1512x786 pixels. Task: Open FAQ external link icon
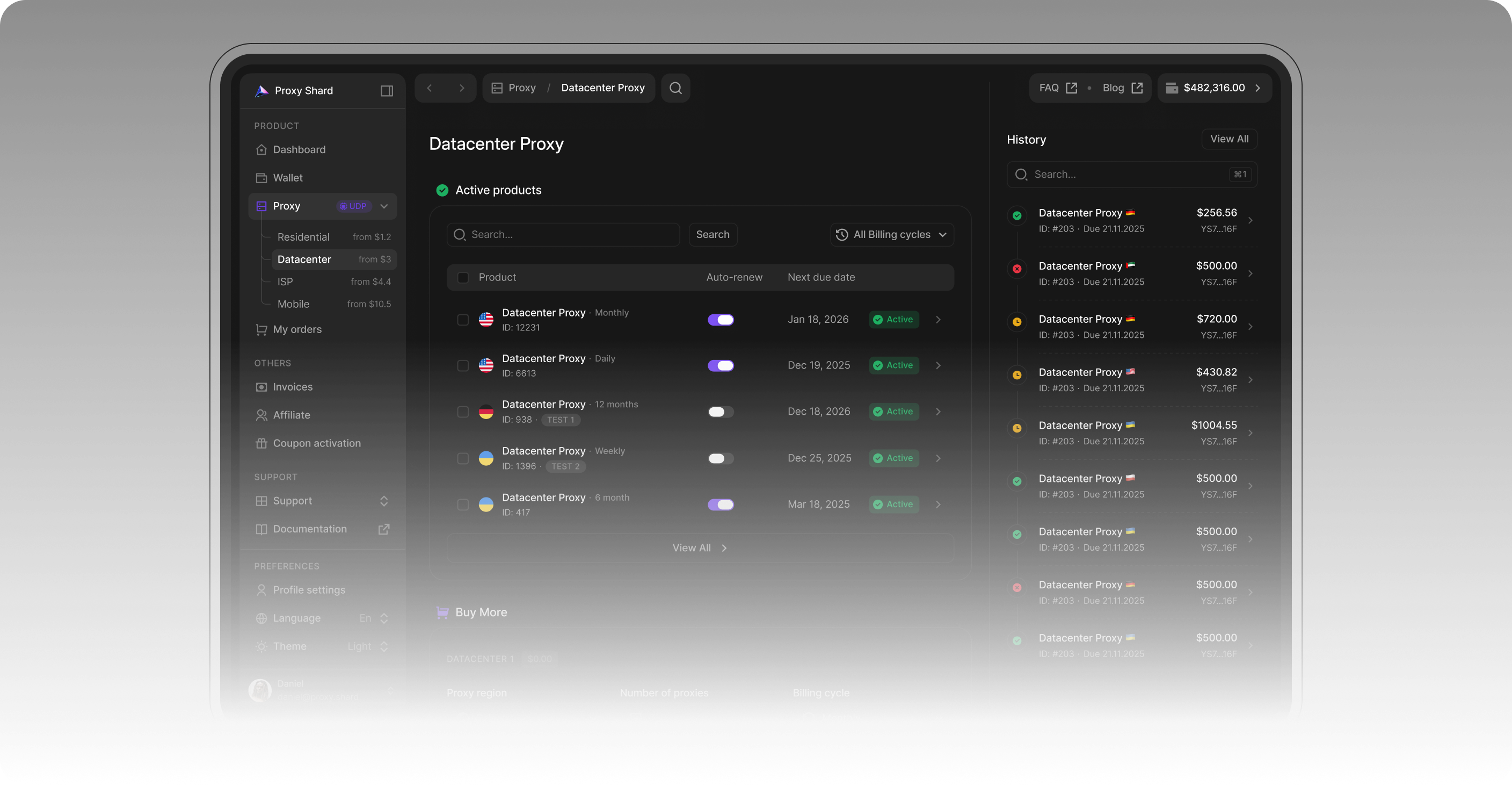point(1071,88)
